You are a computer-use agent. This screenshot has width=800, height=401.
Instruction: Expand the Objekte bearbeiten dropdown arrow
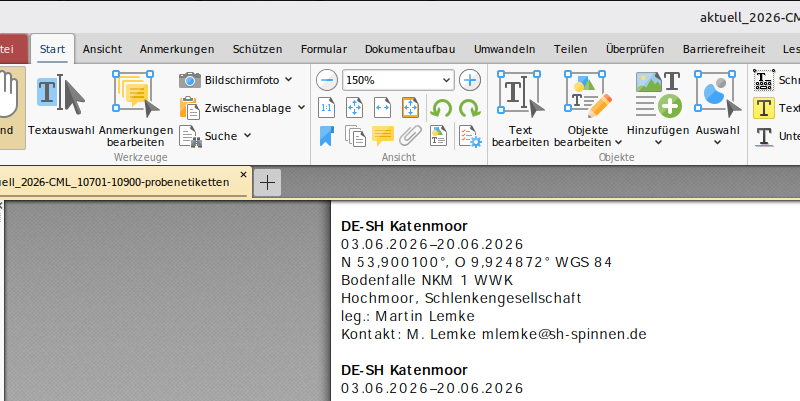click(618, 142)
